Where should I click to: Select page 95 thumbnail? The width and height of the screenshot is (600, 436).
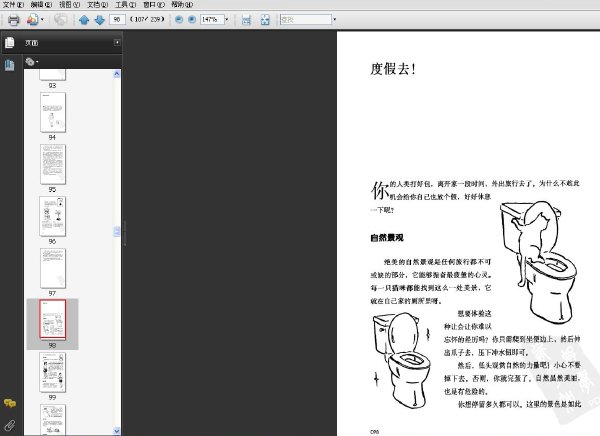click(x=53, y=164)
